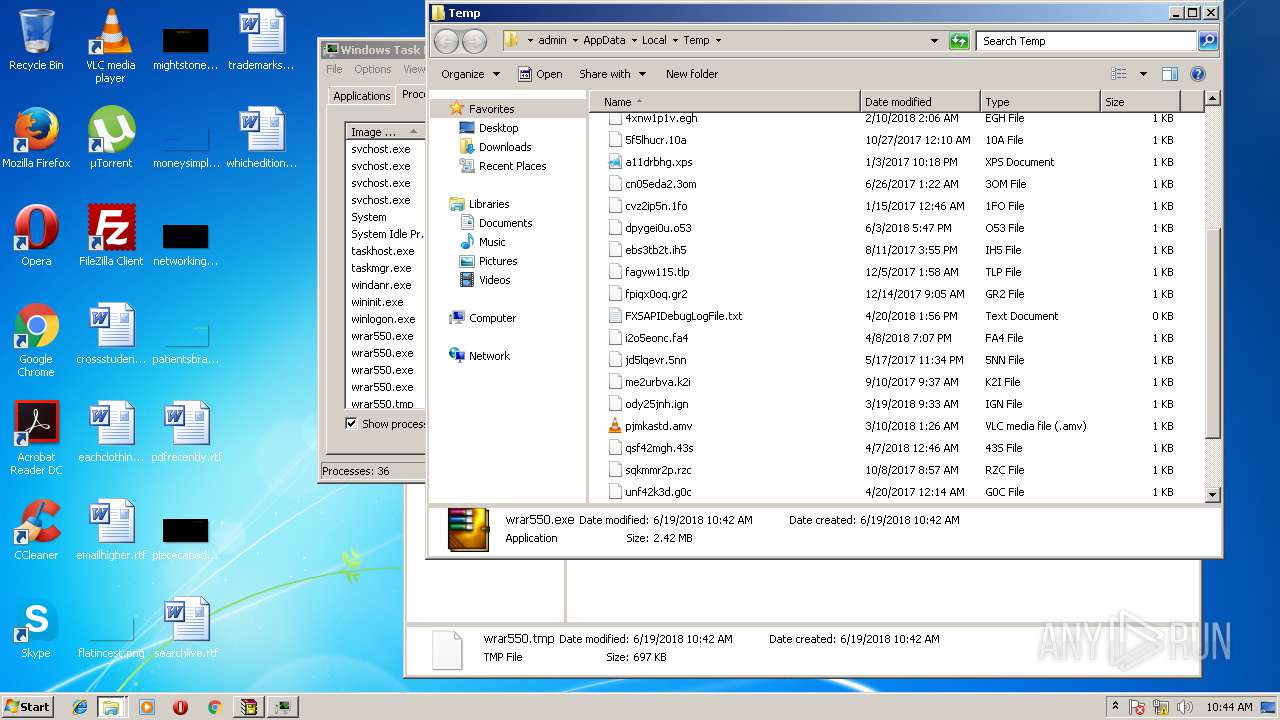Click the Forward navigation arrow in Explorer

474,41
